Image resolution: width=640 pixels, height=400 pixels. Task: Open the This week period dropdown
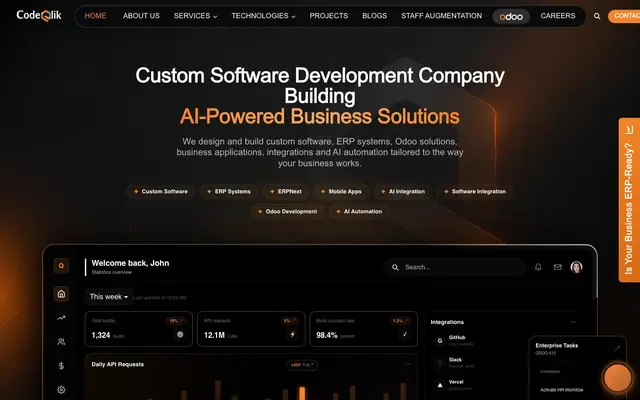[109, 297]
